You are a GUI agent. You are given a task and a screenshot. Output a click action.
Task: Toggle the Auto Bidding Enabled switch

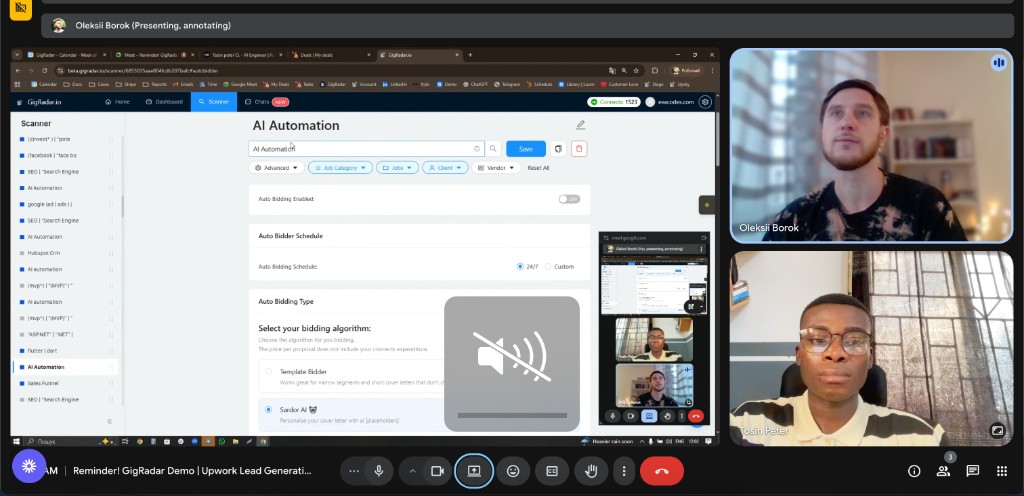[x=569, y=199]
